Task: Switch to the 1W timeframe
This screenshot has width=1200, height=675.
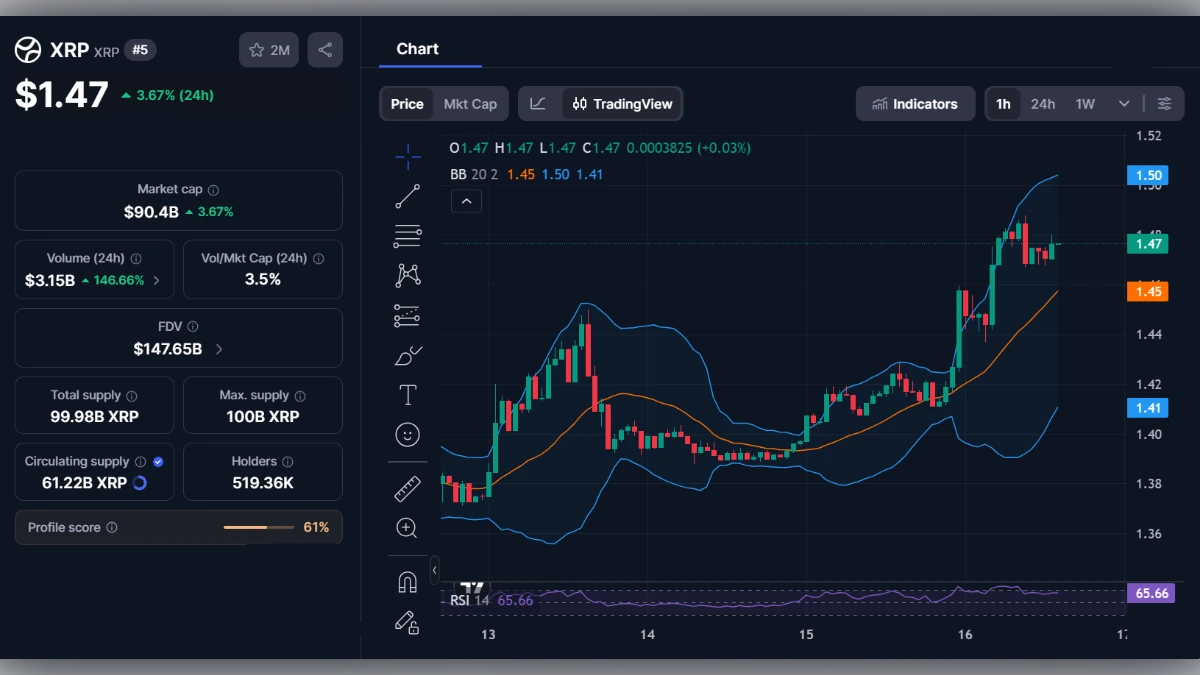Action: point(1086,103)
